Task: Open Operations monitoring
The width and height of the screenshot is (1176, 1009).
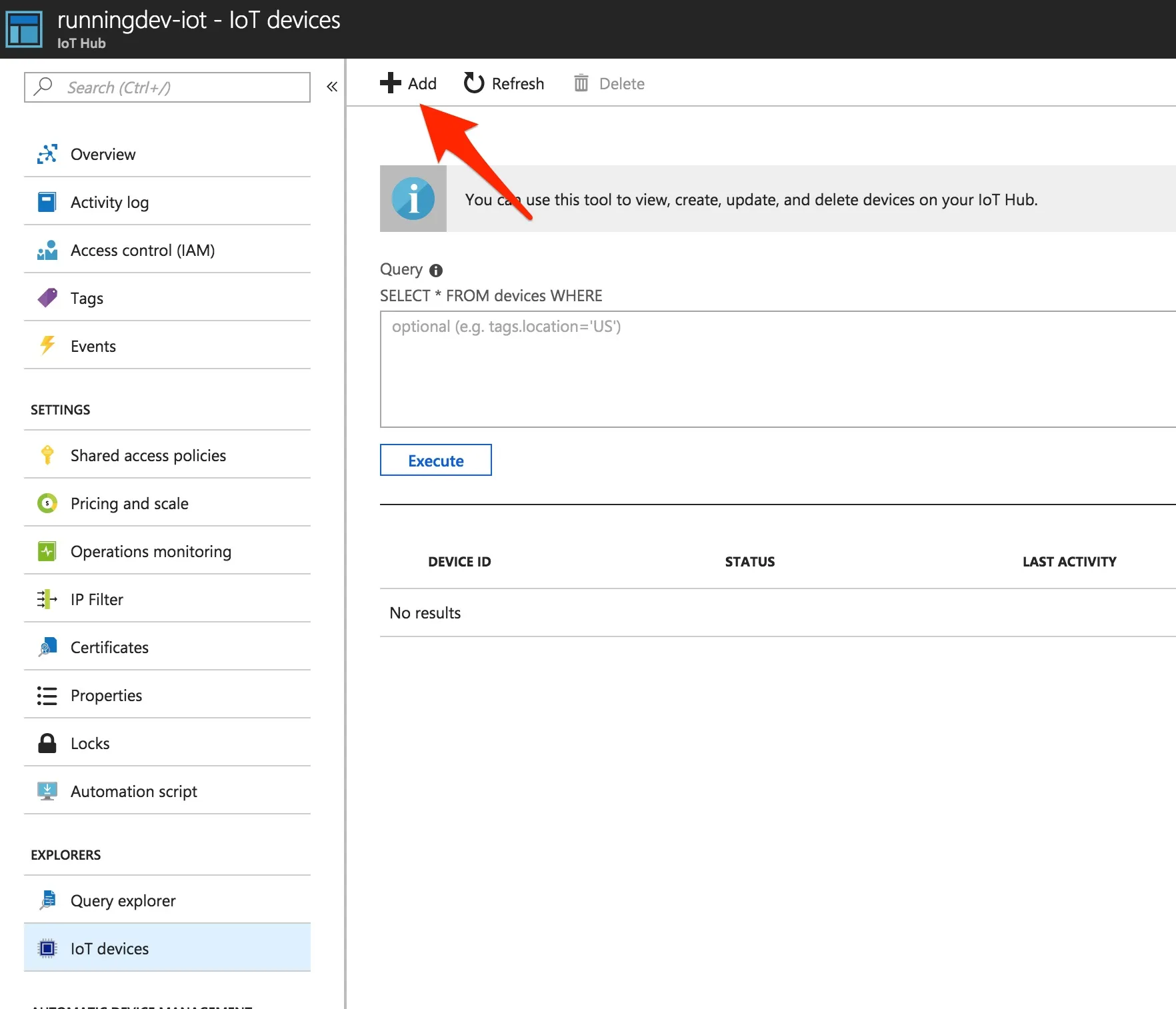Action: [167, 551]
